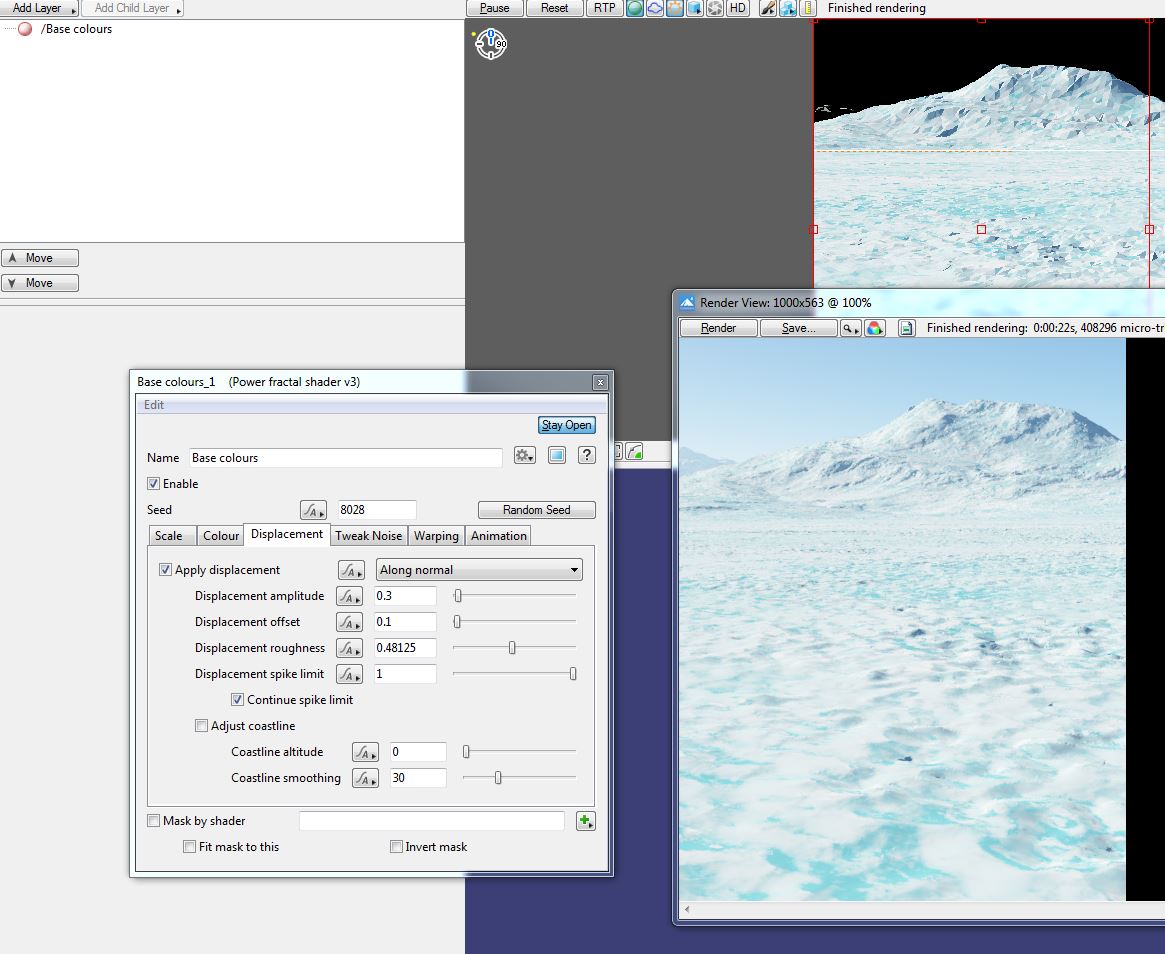
Task: Toggle atmosphere cloud preview icon in 3D toolbar
Action: click(655, 8)
